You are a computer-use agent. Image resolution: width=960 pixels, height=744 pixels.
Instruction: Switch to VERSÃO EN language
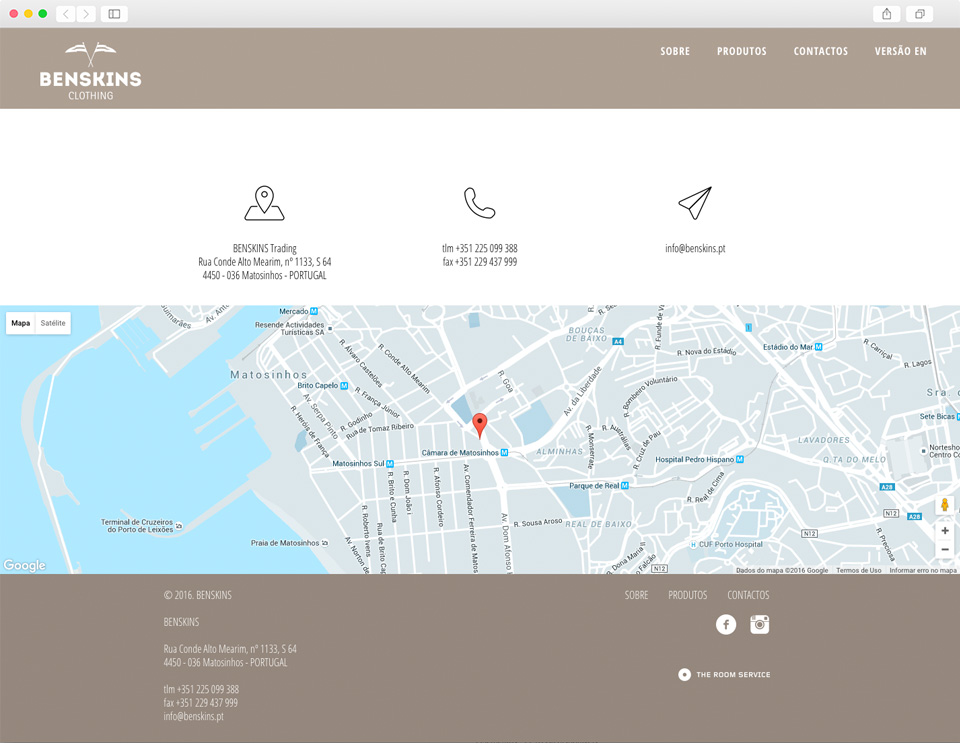coord(900,51)
